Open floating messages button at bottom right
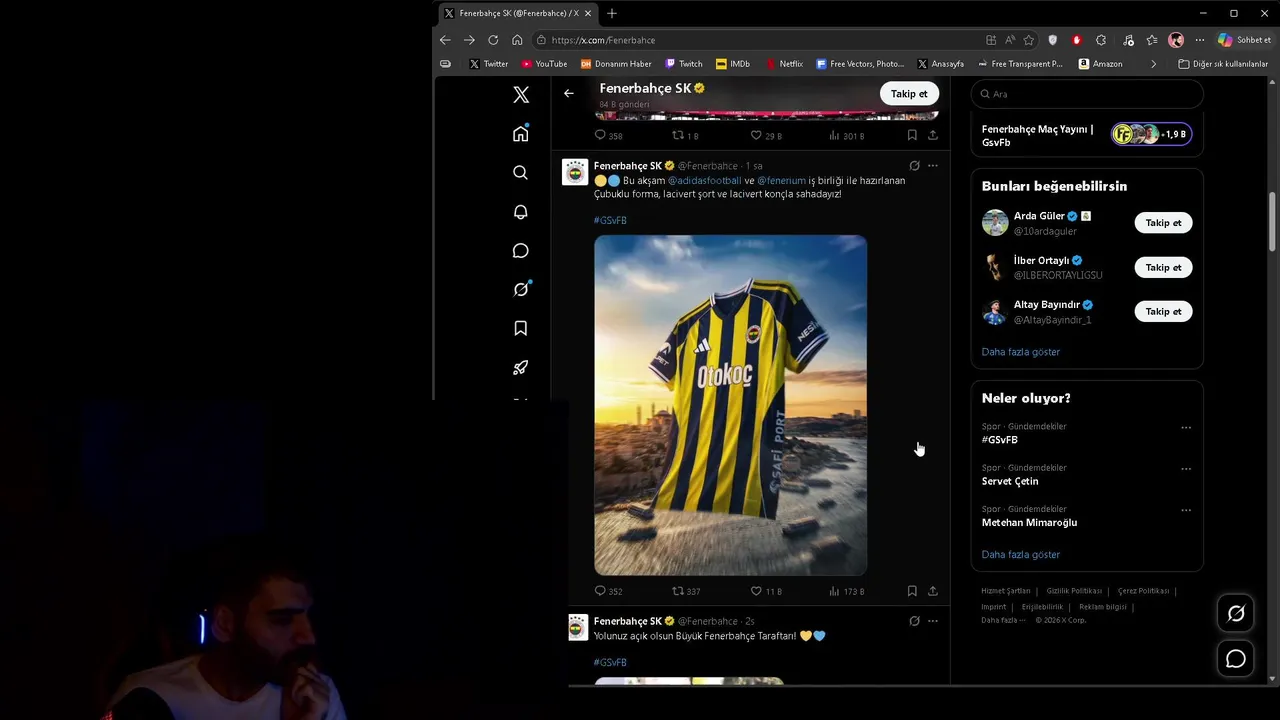This screenshot has height=720, width=1280. [x=1236, y=659]
